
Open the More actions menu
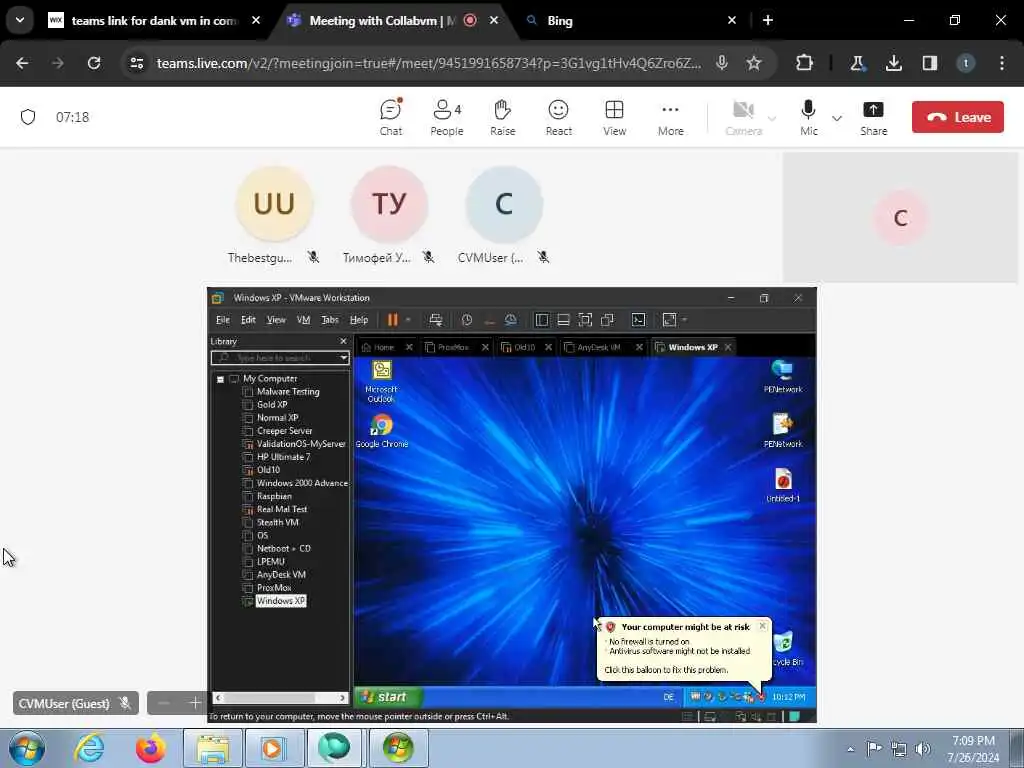coord(671,118)
